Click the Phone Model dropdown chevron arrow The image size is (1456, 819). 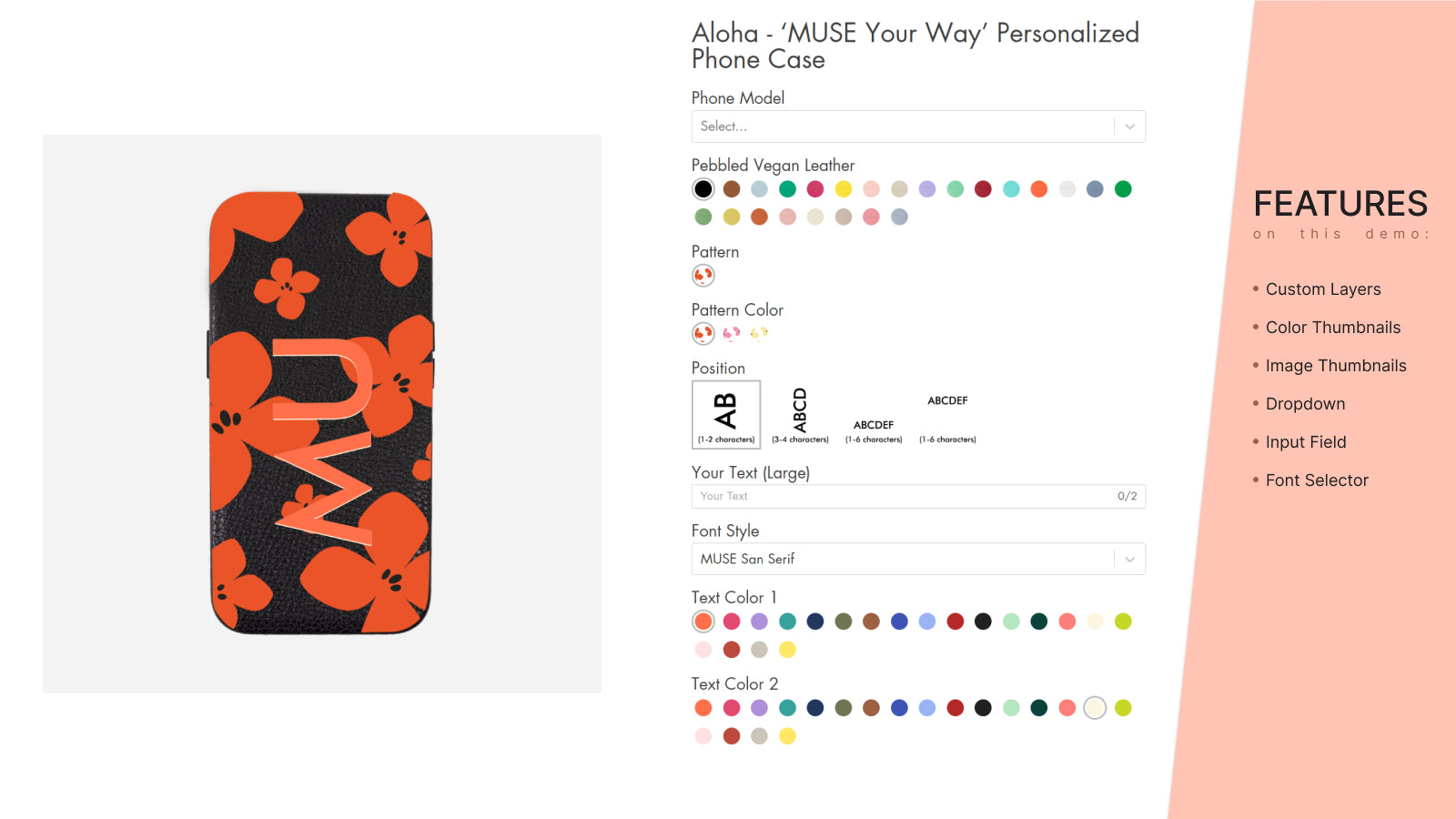1130,126
